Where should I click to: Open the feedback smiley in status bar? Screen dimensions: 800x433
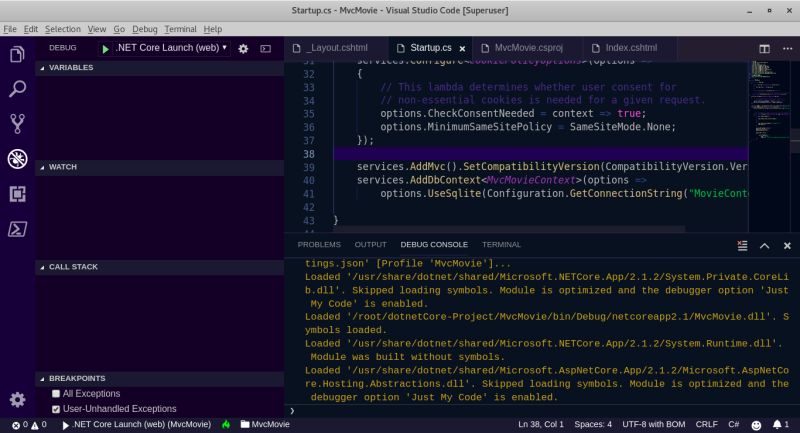pyautogui.click(x=756, y=424)
